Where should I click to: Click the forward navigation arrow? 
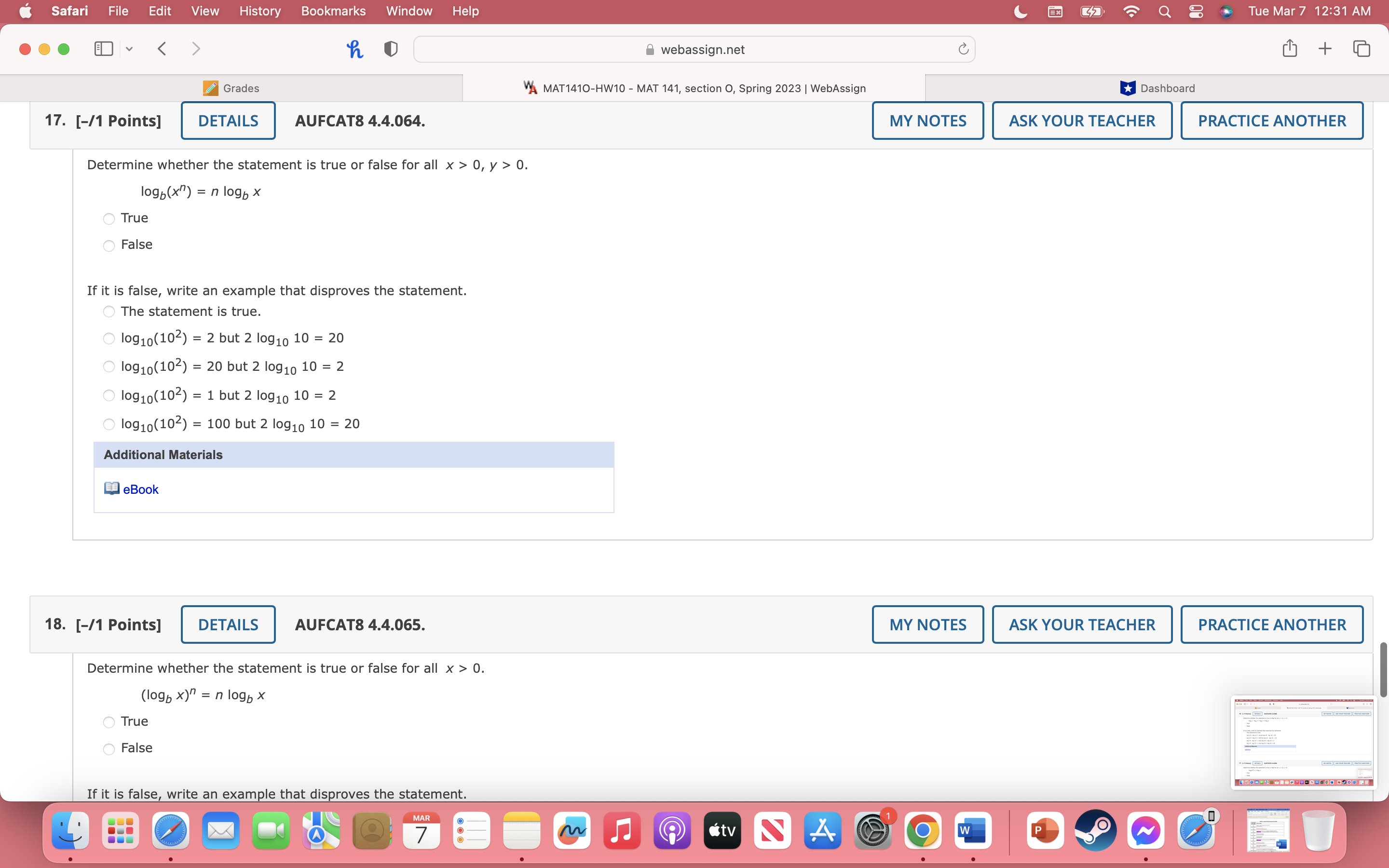pyautogui.click(x=195, y=49)
